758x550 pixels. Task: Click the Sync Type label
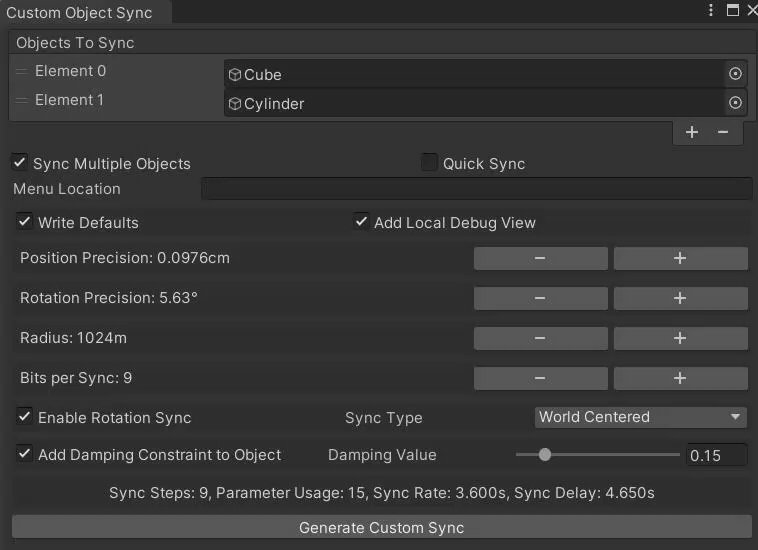384,418
